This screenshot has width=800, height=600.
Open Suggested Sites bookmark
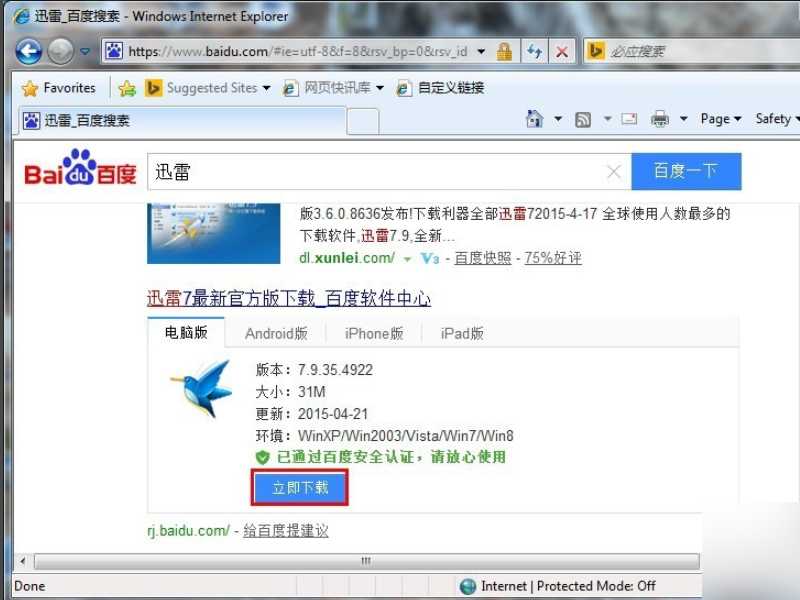click(202, 88)
